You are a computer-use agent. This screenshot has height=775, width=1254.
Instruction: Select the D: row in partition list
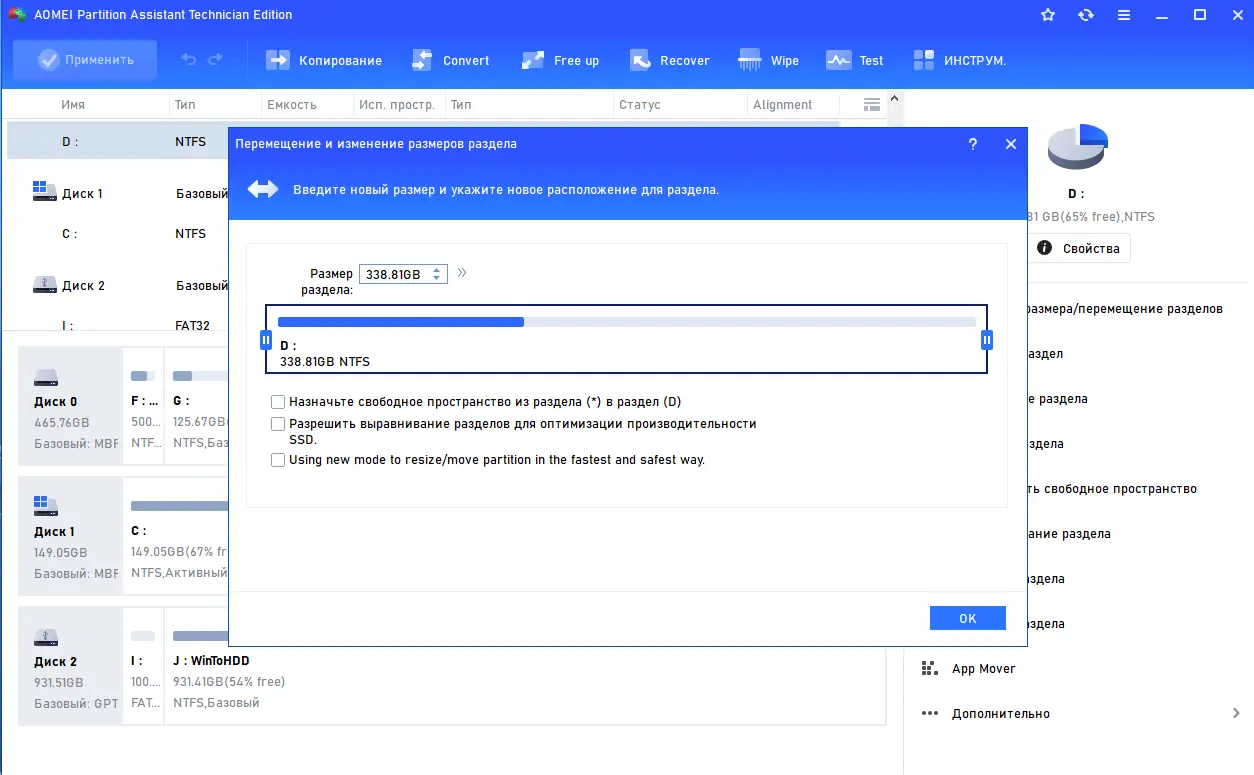click(x=118, y=141)
